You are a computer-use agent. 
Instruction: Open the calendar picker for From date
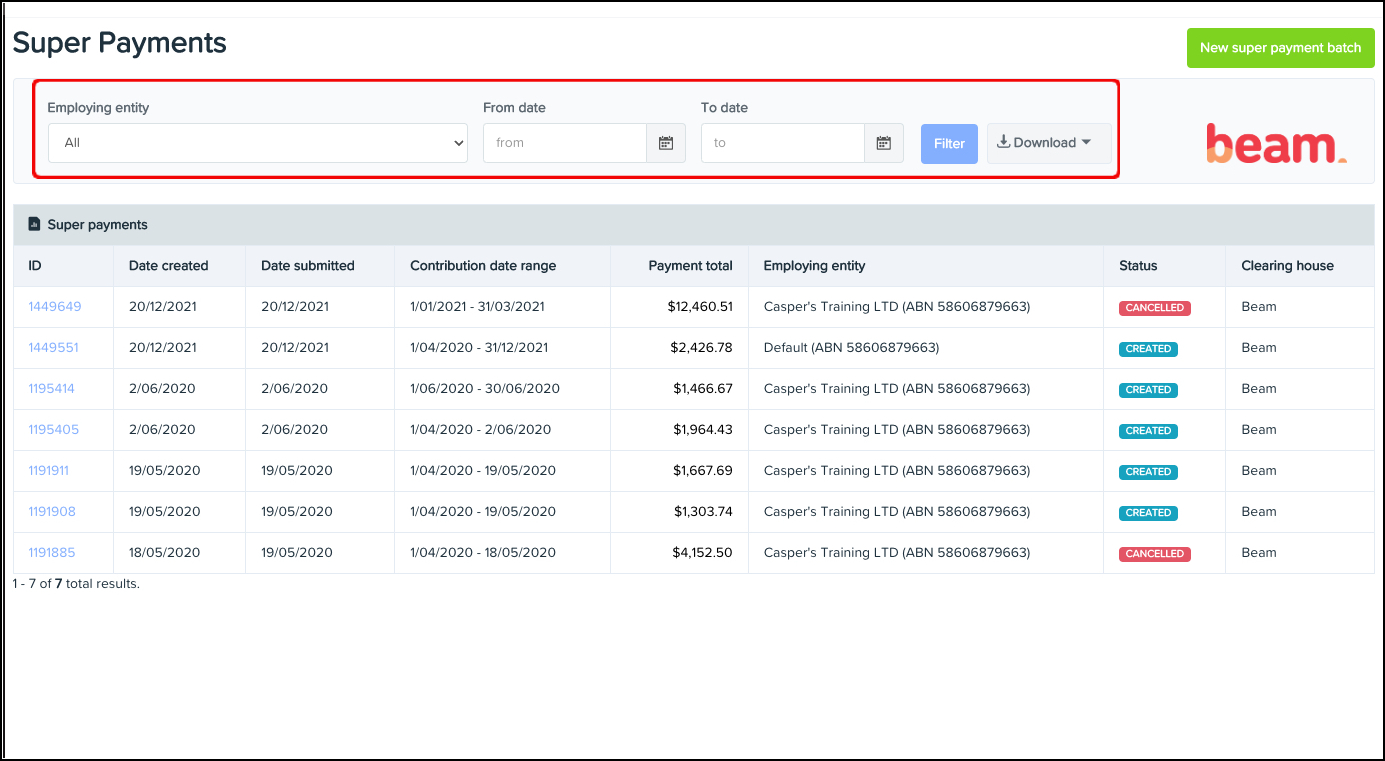666,143
